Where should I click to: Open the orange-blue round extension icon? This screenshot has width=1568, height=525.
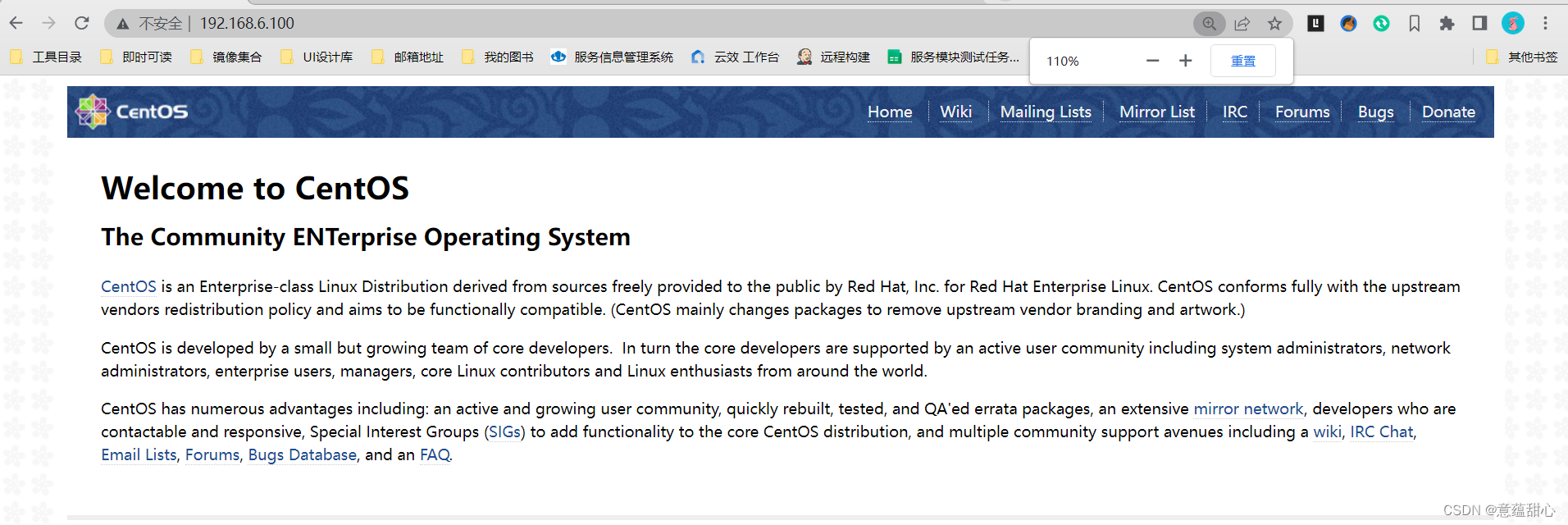click(1348, 23)
